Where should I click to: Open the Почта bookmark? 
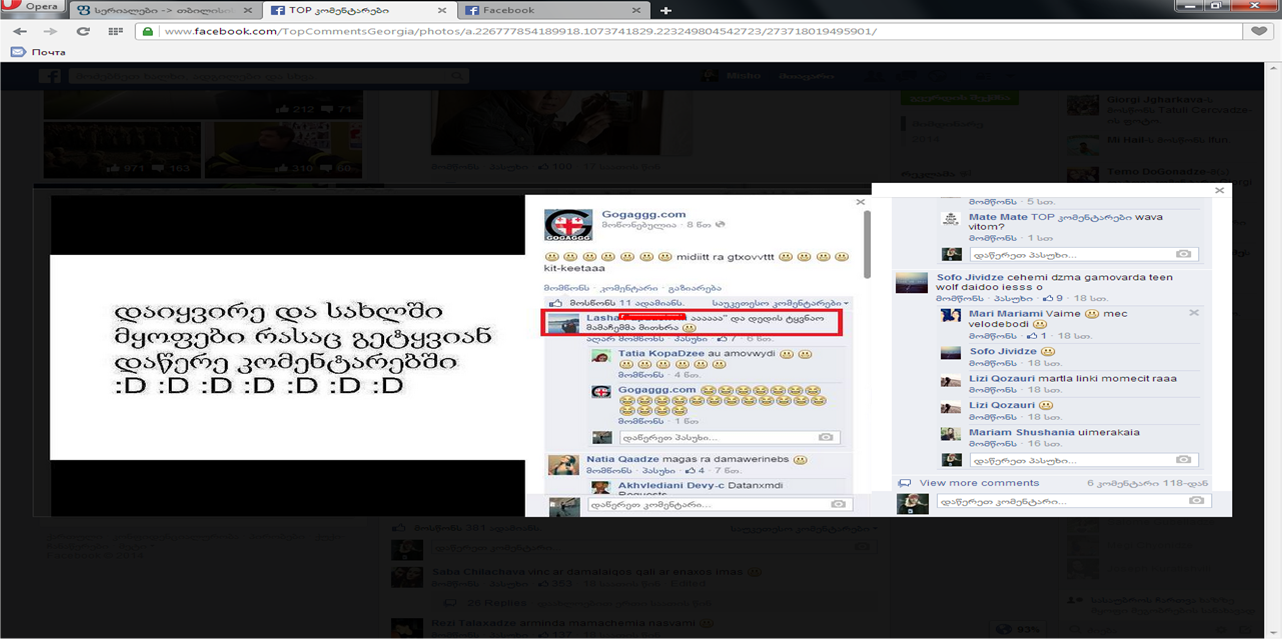(39, 51)
